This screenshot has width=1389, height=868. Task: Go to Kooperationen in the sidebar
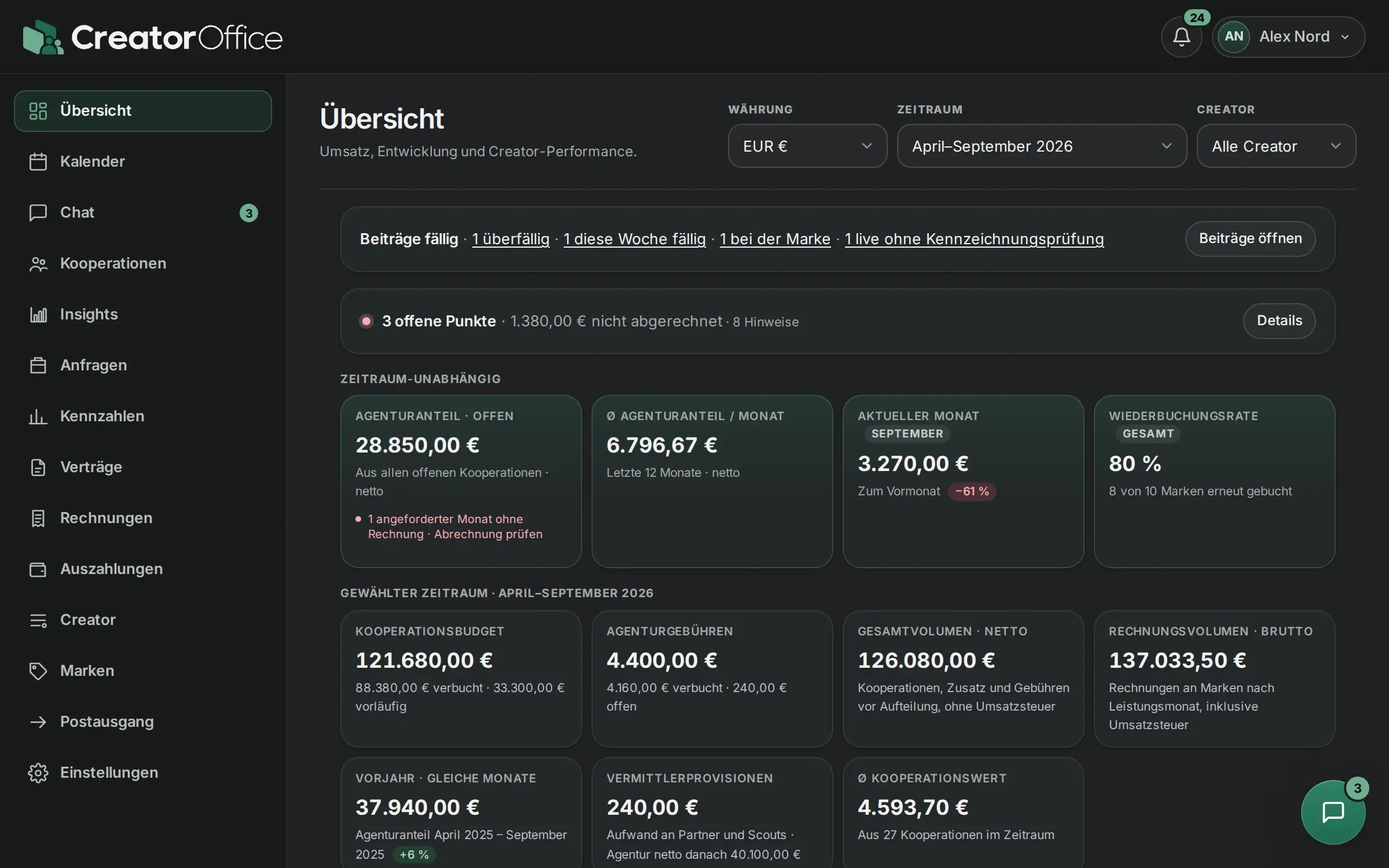(x=142, y=263)
